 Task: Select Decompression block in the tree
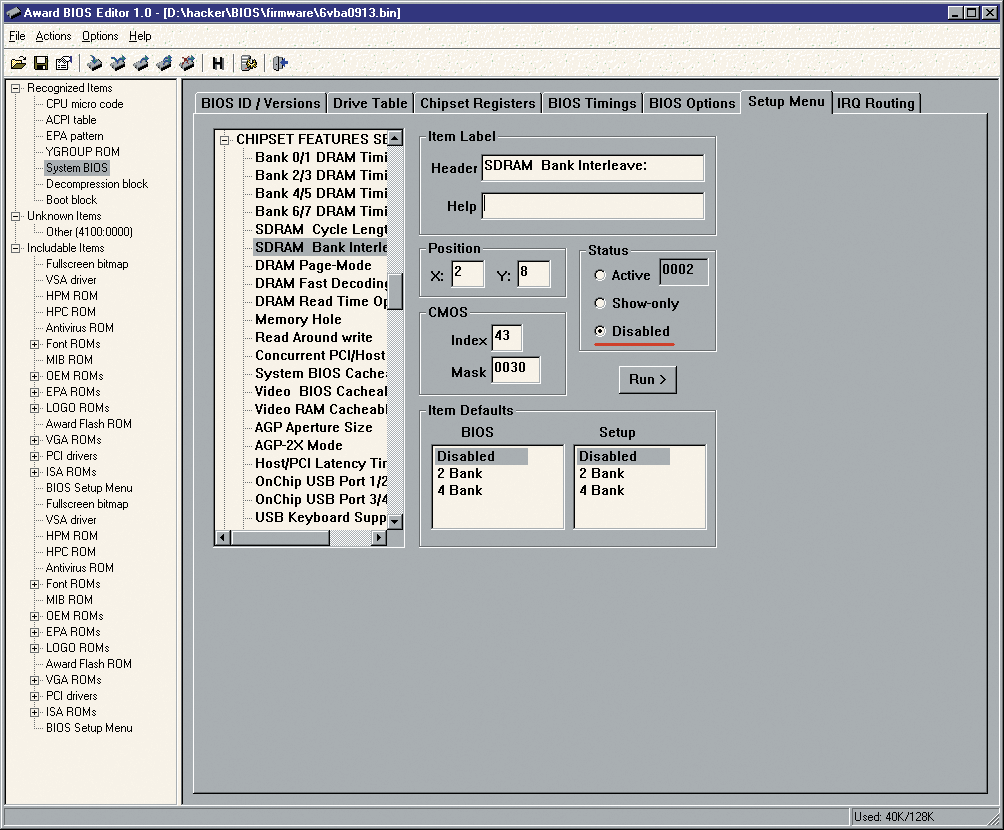(97, 184)
